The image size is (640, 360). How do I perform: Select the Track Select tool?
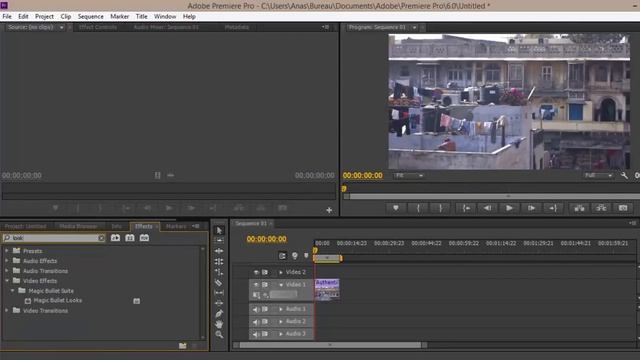219,240
